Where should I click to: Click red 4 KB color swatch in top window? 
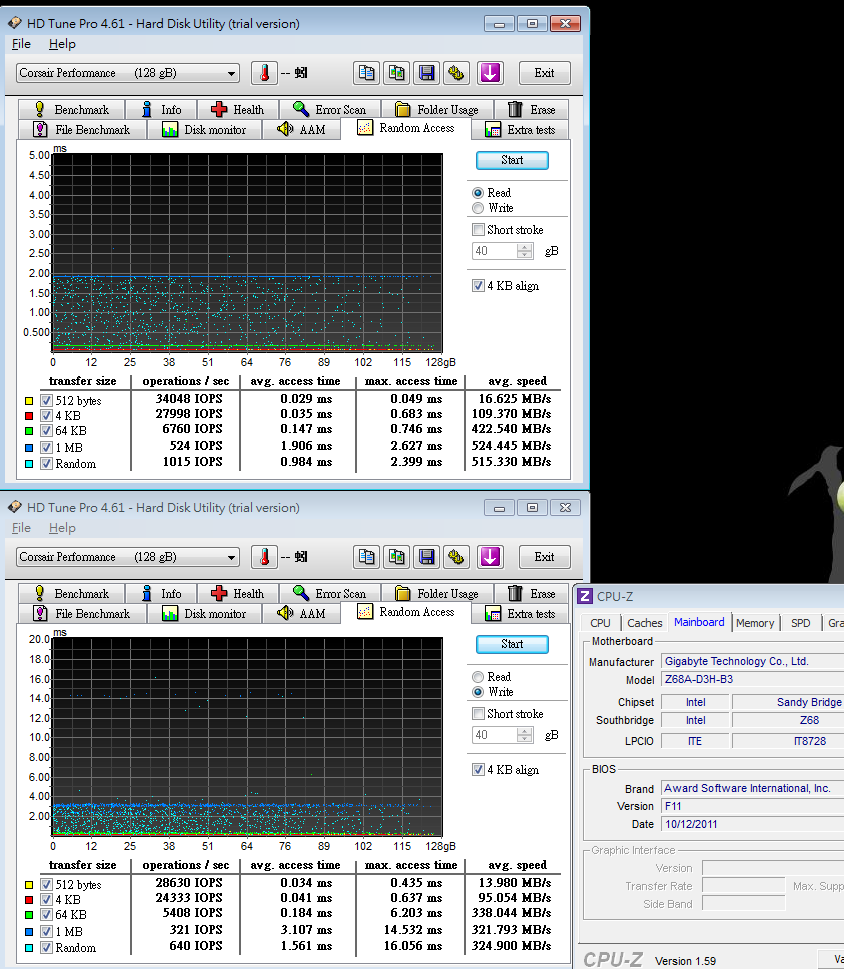(29, 416)
